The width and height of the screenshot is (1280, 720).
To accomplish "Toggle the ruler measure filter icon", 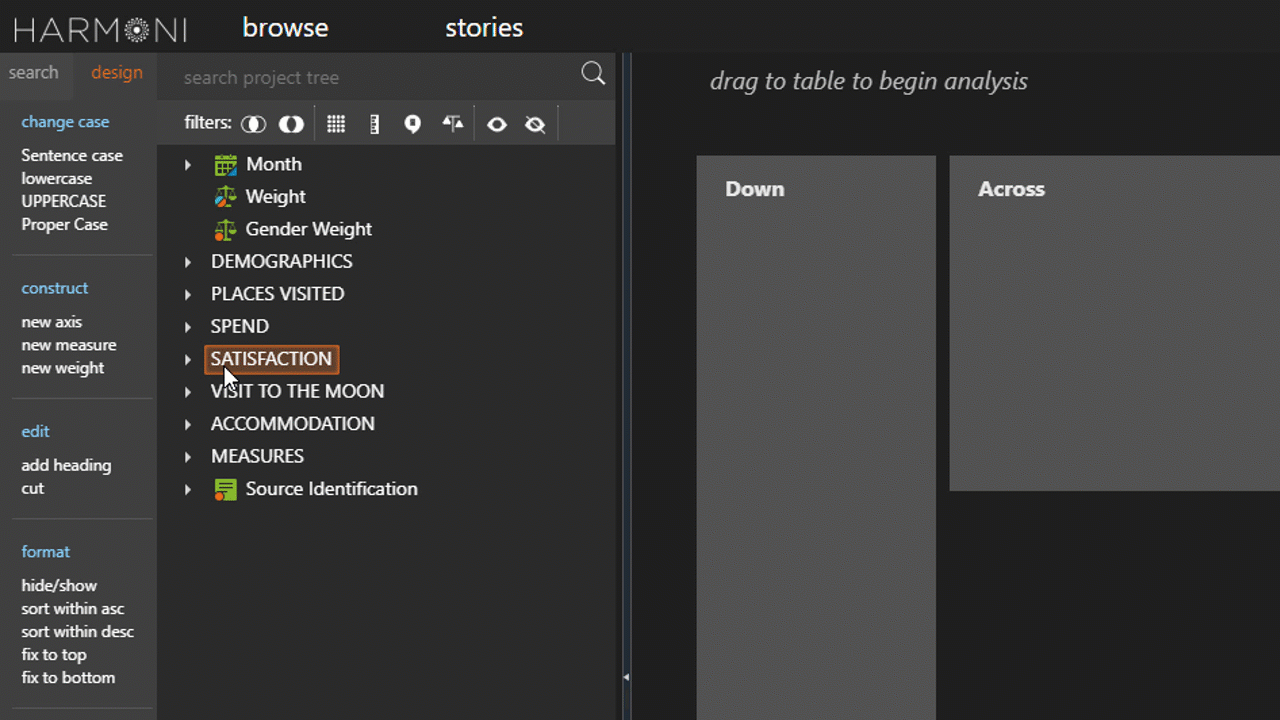I will (x=374, y=124).
